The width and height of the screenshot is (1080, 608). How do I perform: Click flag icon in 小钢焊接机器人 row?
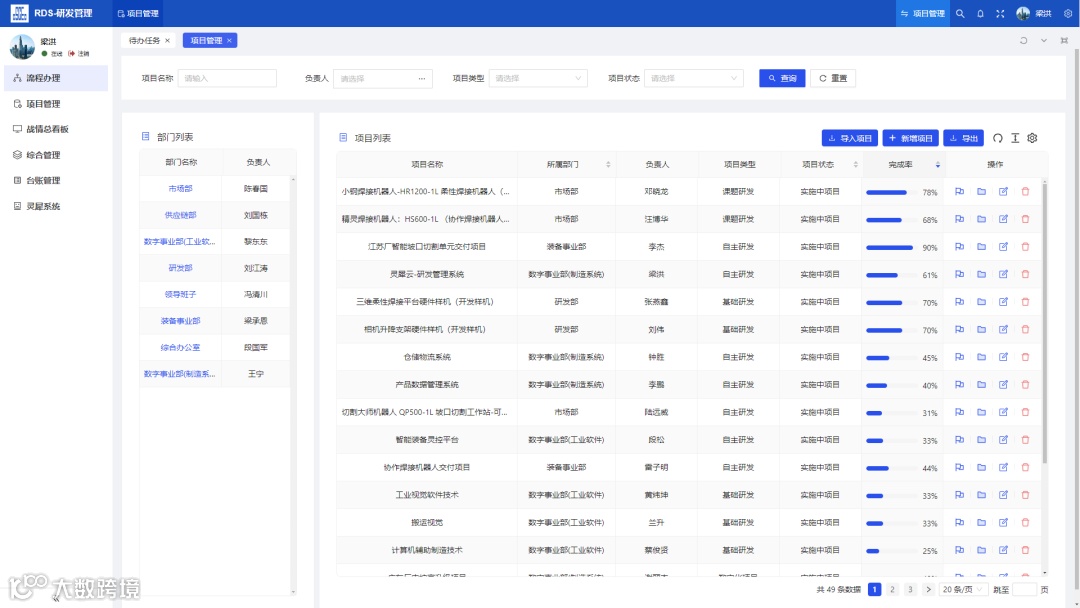(x=959, y=191)
